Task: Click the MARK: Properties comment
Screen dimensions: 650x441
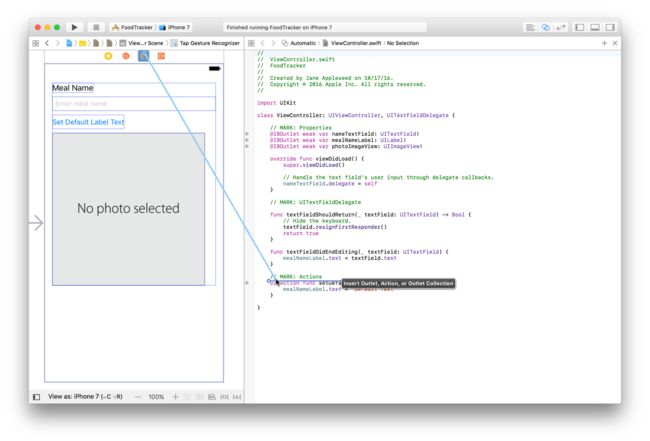Action: [x=301, y=128]
